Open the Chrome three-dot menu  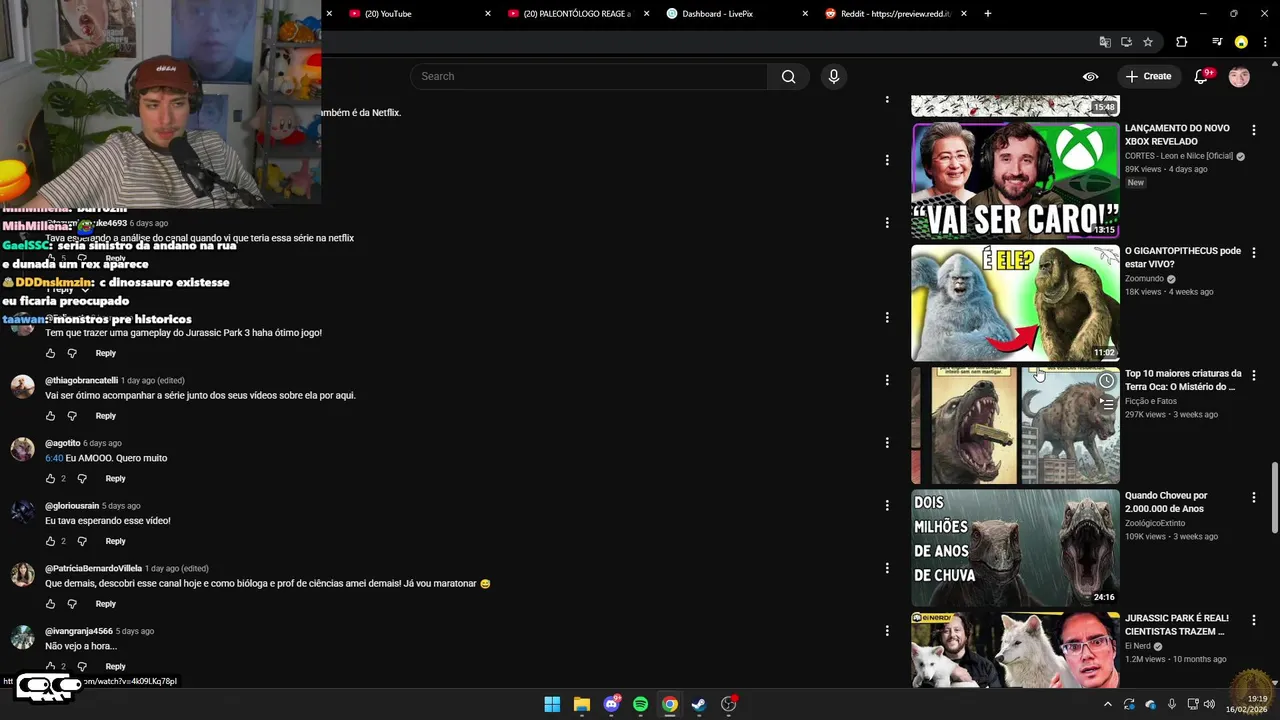click(x=1264, y=42)
